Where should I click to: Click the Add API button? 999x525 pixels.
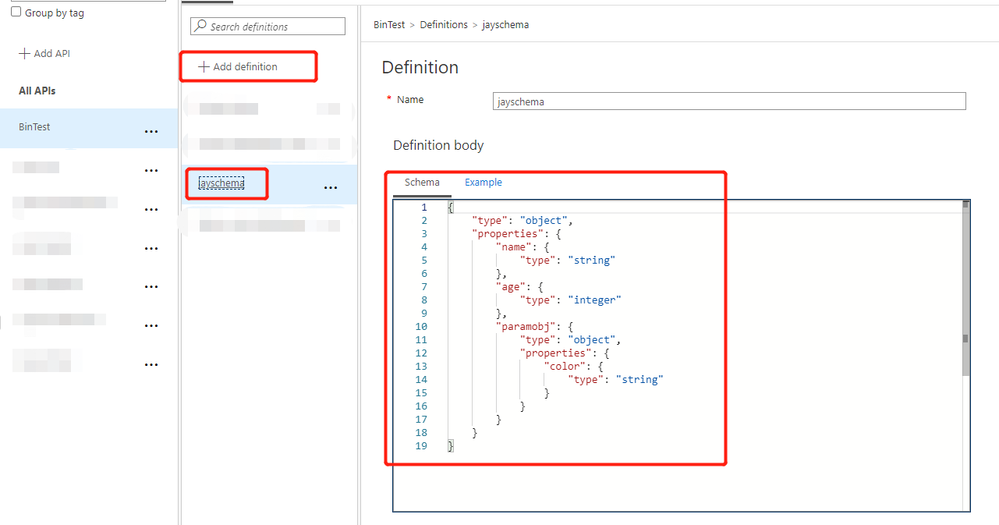click(x=45, y=54)
